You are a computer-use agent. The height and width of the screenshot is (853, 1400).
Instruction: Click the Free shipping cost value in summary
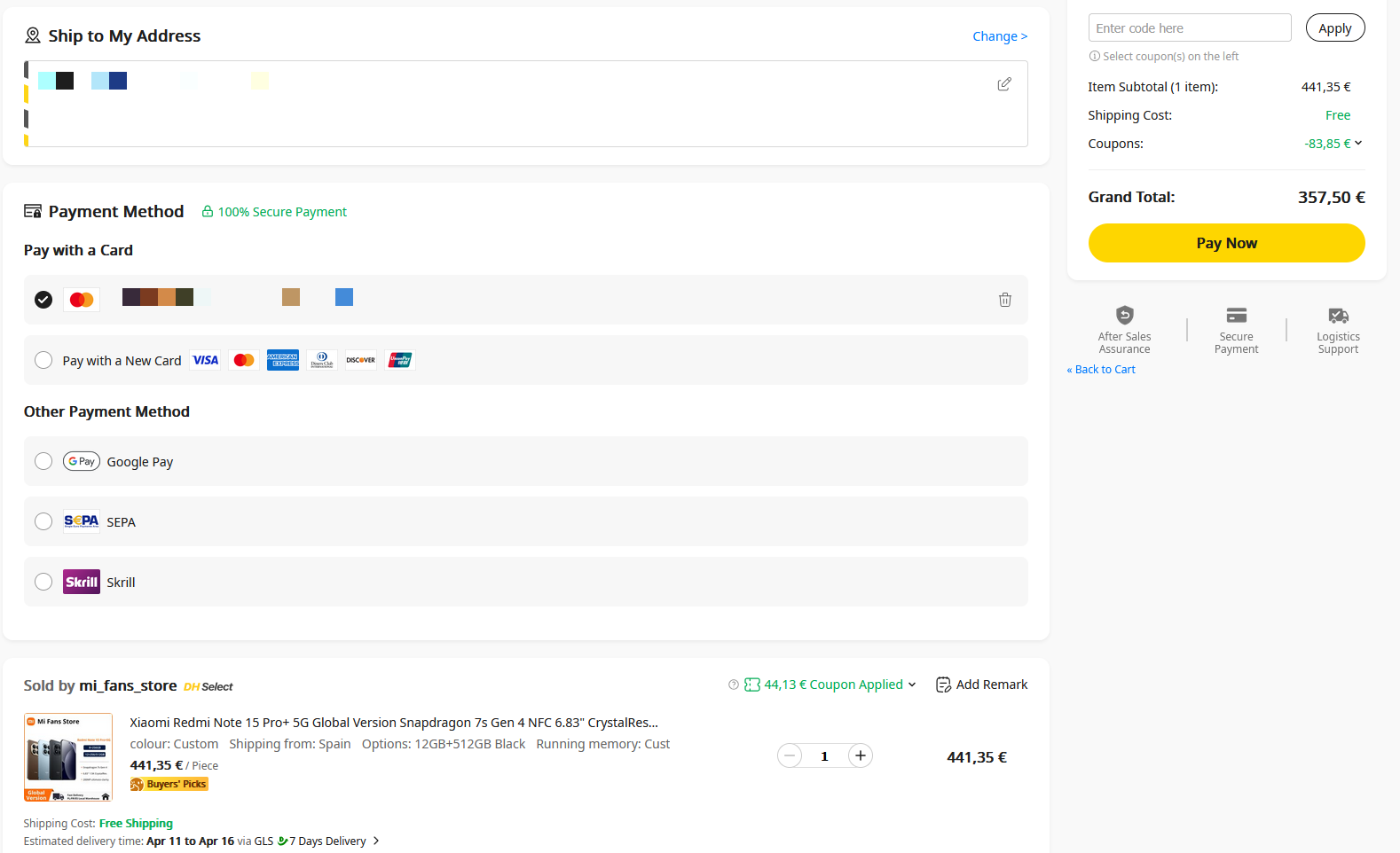[x=1338, y=115]
